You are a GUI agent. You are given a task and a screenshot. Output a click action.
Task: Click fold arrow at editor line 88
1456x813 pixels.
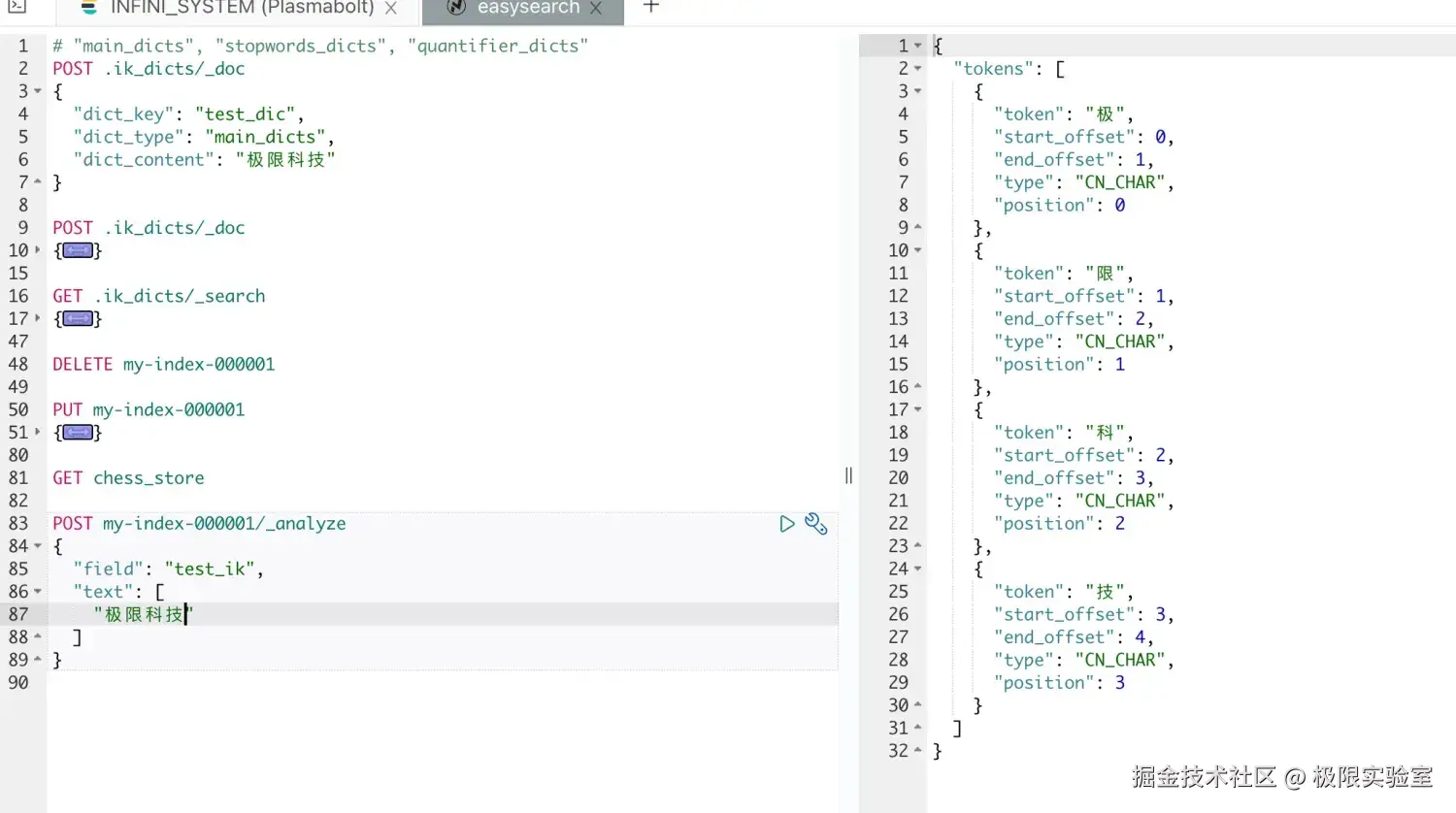click(38, 637)
